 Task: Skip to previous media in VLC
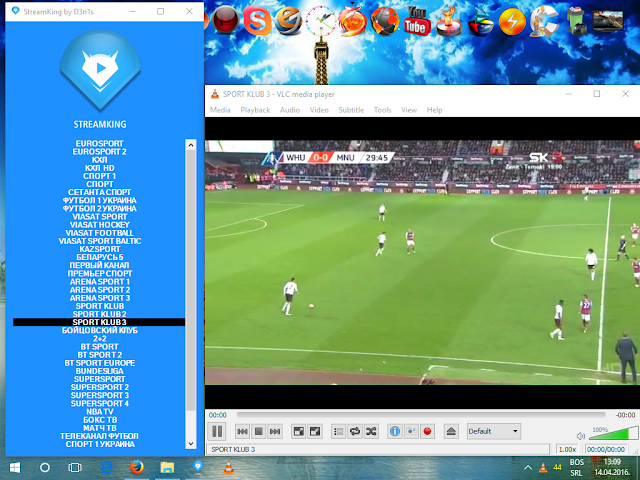(x=242, y=431)
